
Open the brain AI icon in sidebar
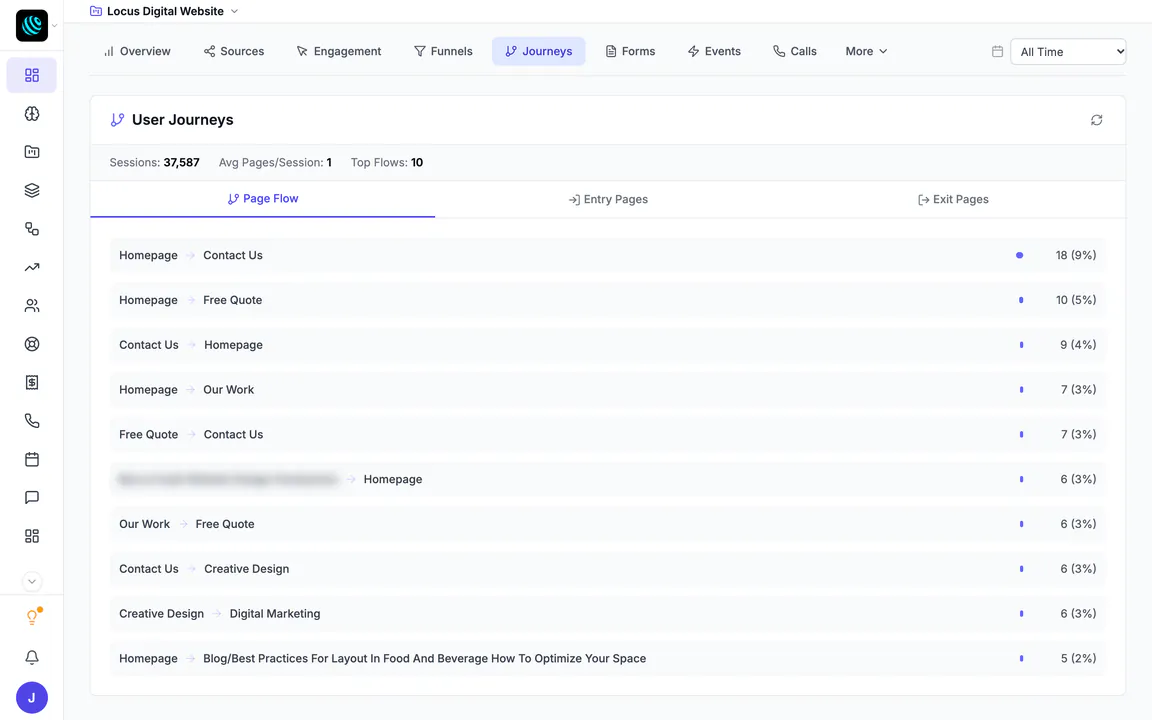(32, 114)
